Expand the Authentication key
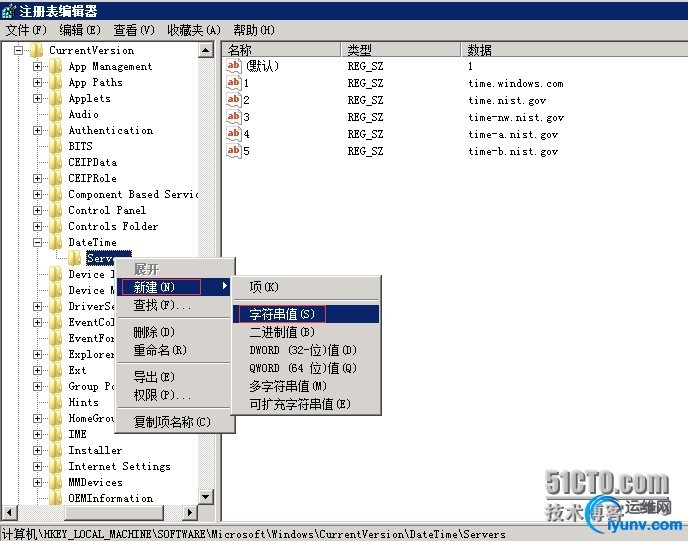 tap(38, 130)
